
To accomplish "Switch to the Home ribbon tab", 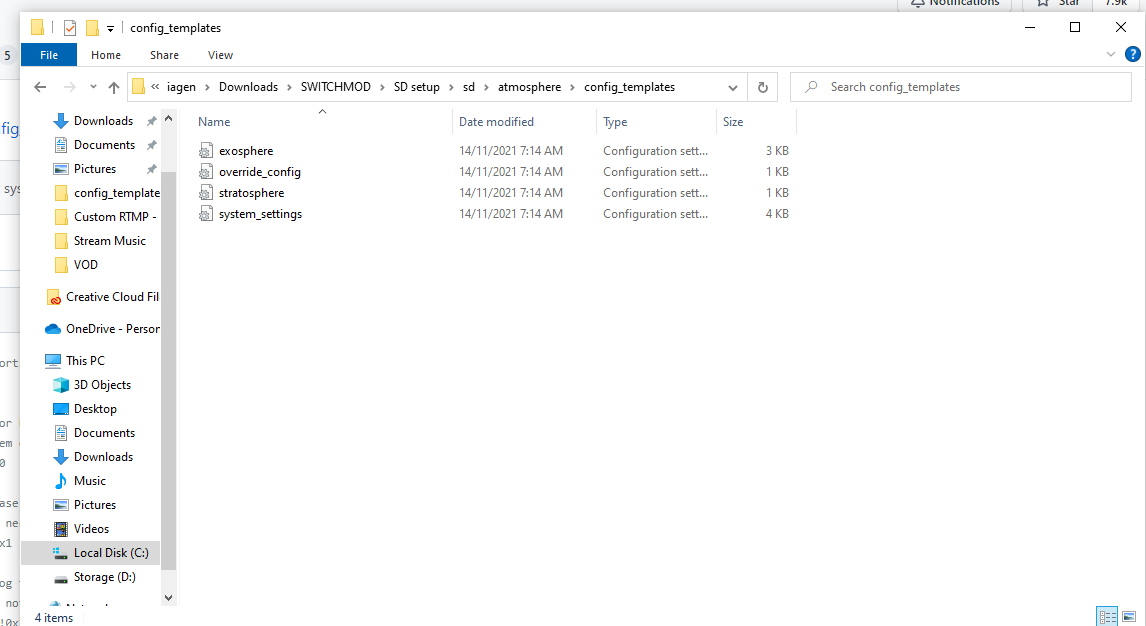I will click(106, 56).
